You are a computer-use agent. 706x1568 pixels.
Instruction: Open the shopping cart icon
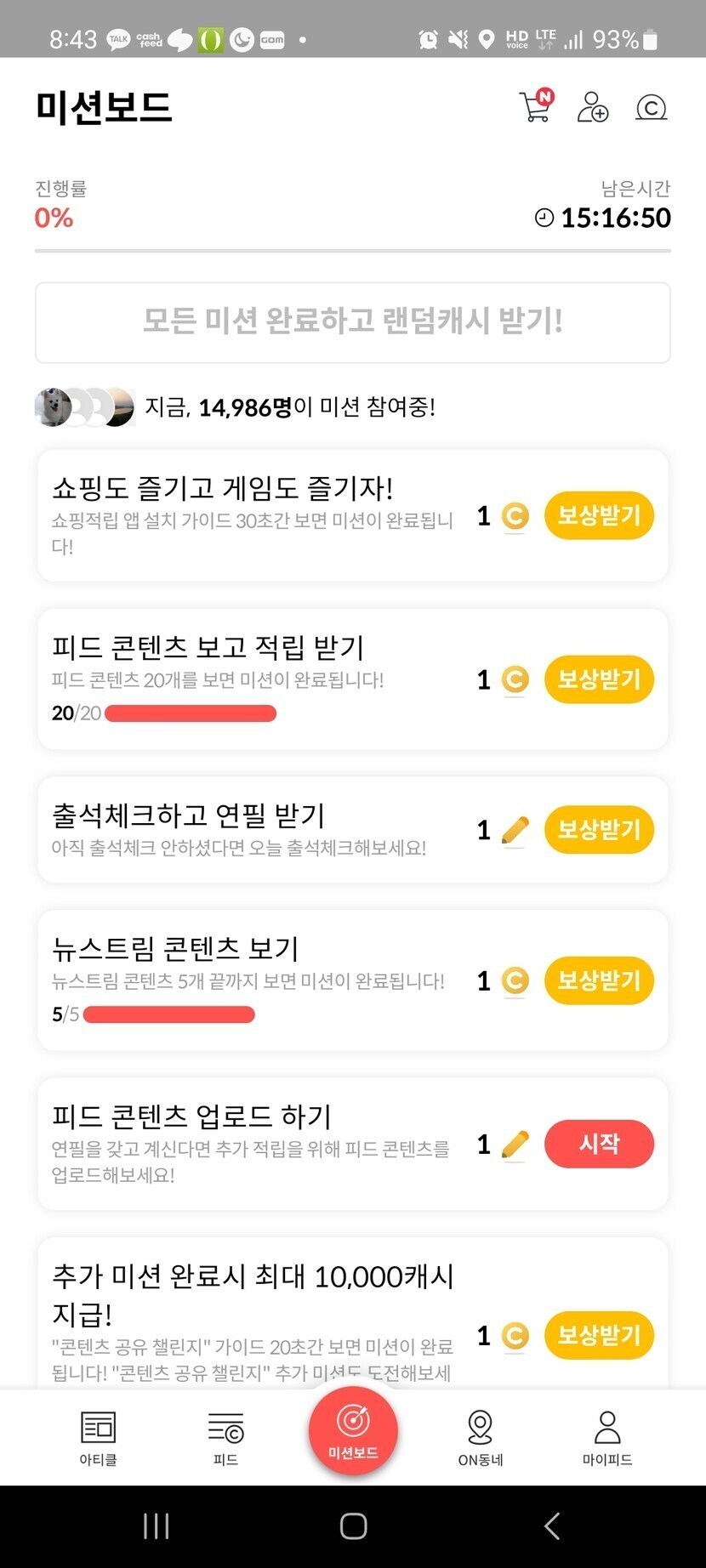tap(535, 107)
